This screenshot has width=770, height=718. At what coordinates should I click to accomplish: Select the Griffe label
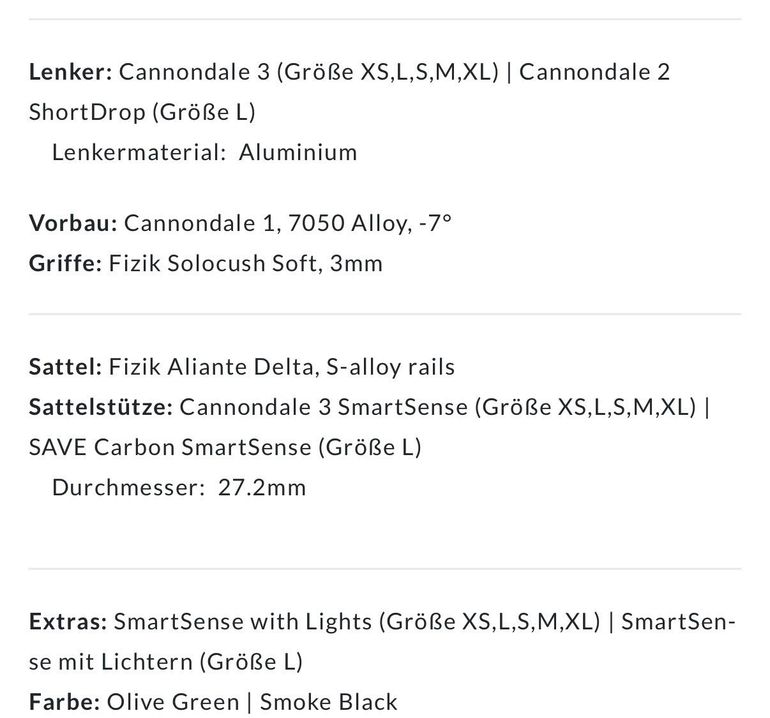pos(65,263)
